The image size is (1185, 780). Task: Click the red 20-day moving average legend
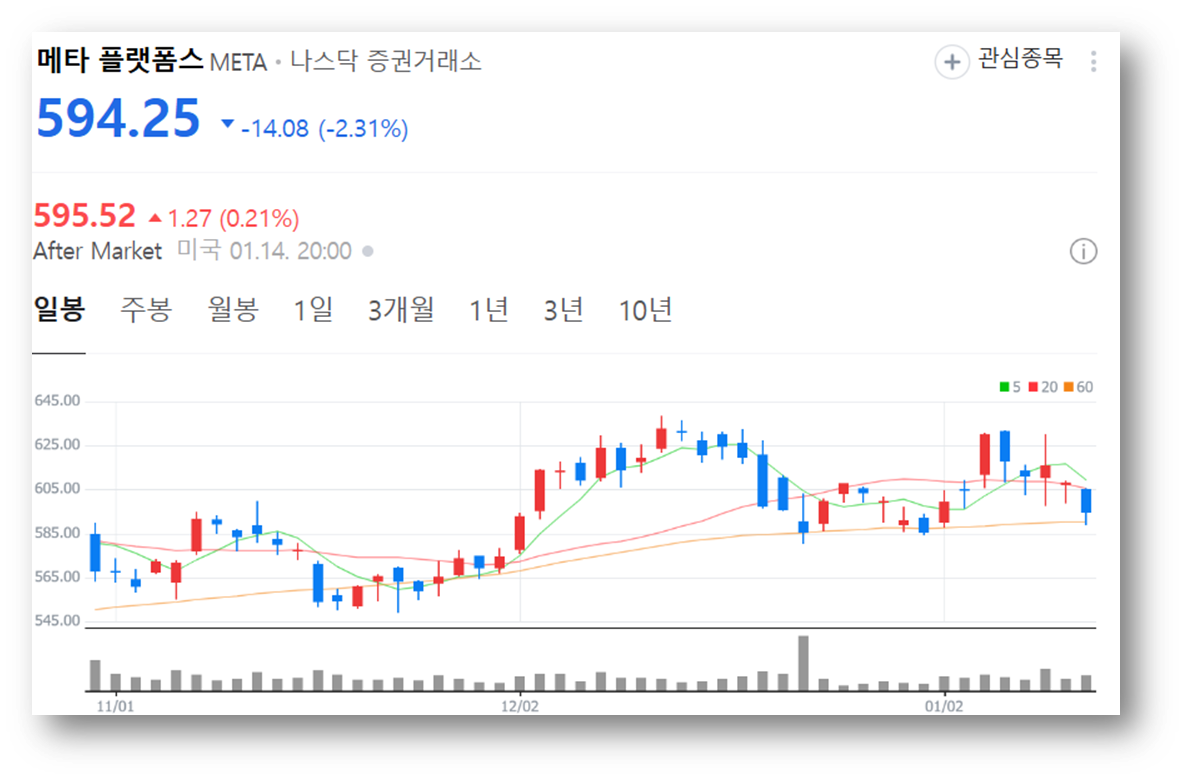point(1043,387)
